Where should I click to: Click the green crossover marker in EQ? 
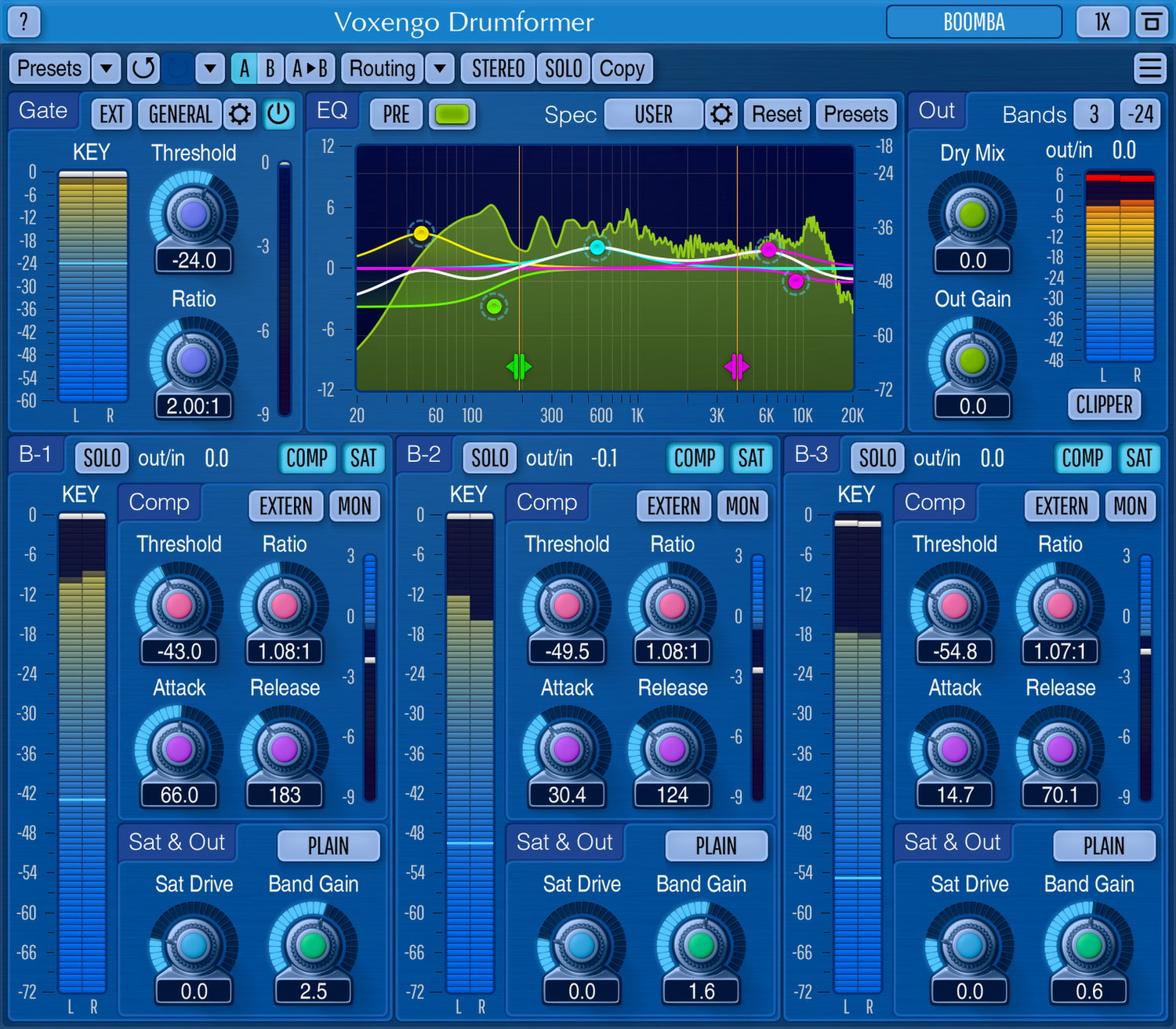click(518, 366)
